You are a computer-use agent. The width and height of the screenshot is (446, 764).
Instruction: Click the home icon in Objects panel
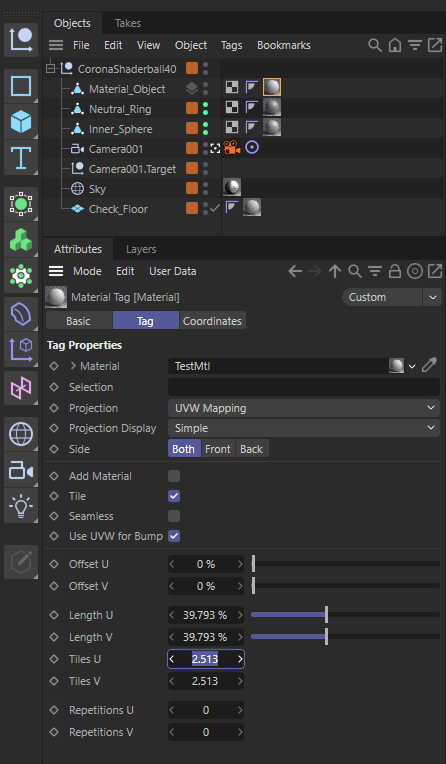395,45
